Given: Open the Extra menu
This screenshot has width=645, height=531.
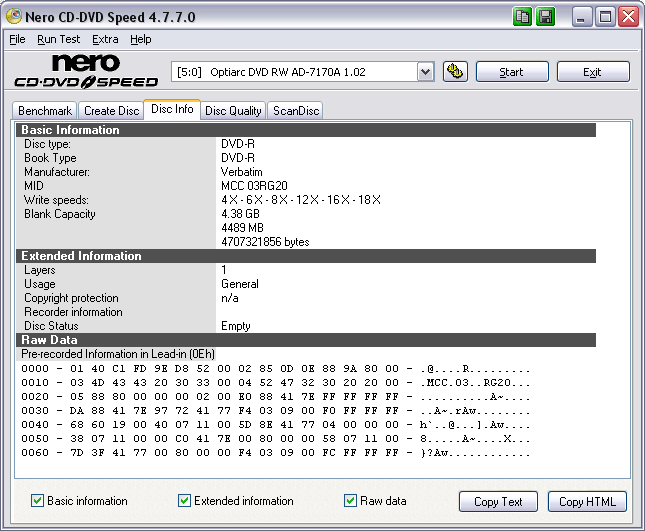Looking at the screenshot, I should [105, 39].
